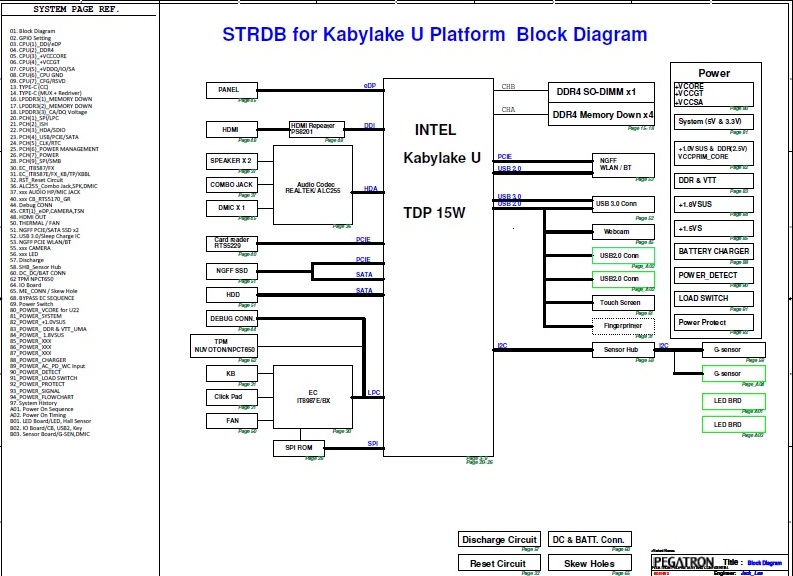Viewport: 793px width, 576px height.
Task: Select the TDP 15W text
Action: (x=434, y=213)
